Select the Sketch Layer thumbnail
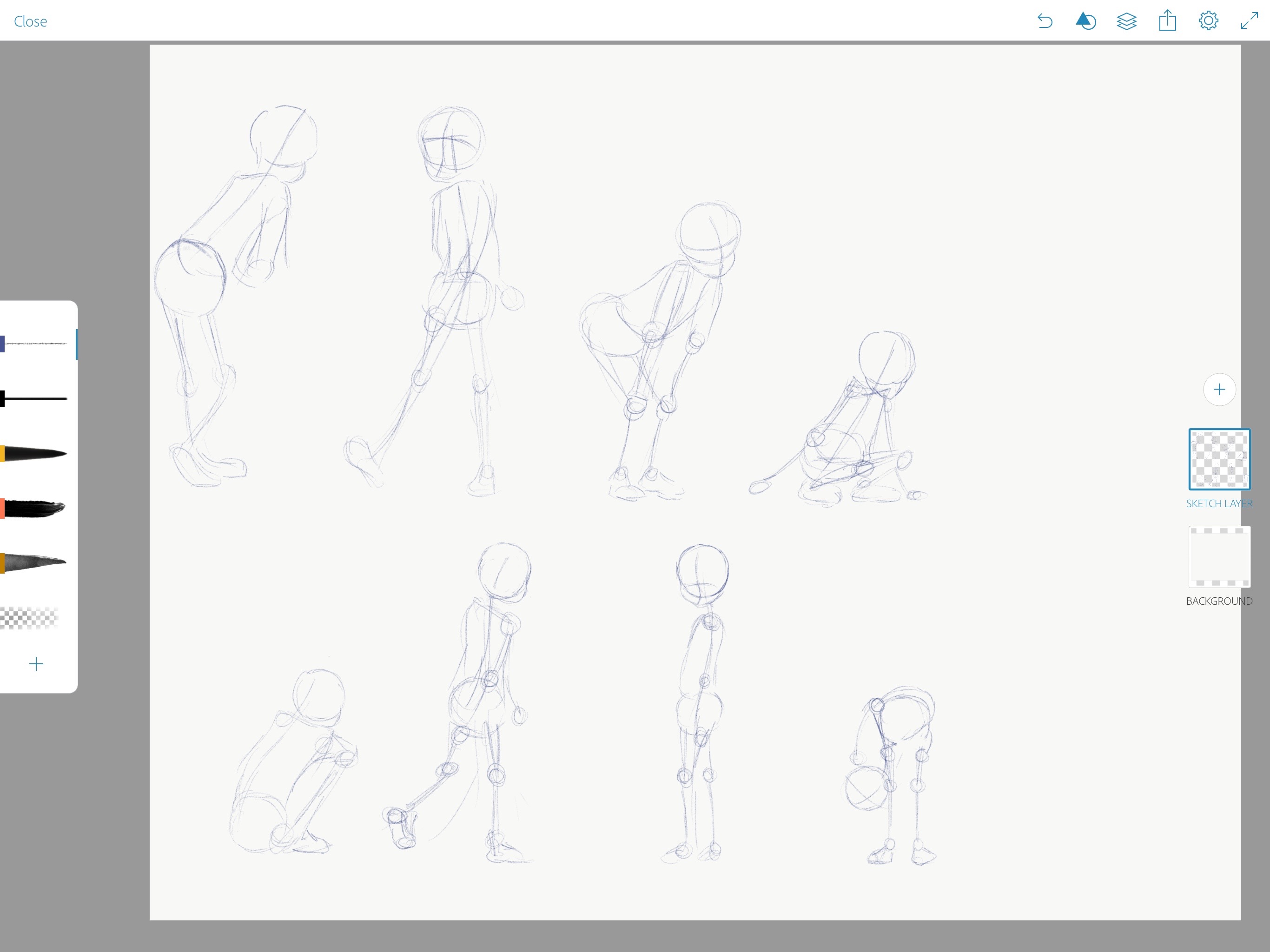Viewport: 1270px width, 952px height. pos(1219,459)
